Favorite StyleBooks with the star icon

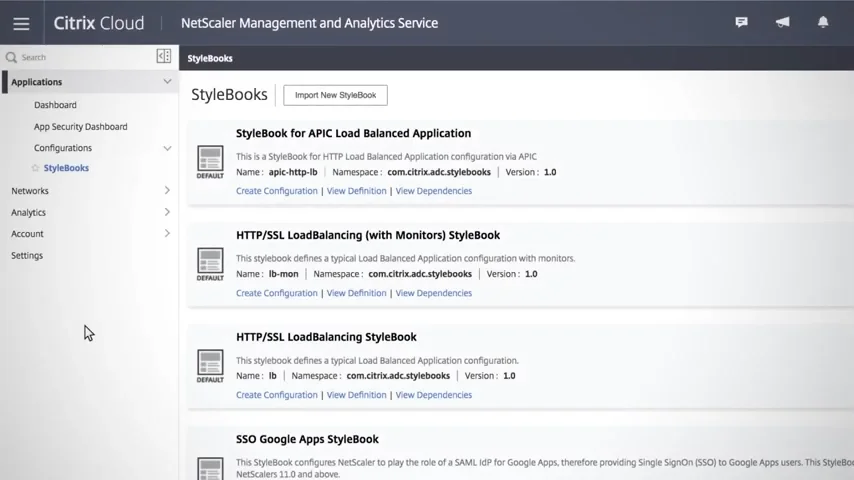pos(35,168)
